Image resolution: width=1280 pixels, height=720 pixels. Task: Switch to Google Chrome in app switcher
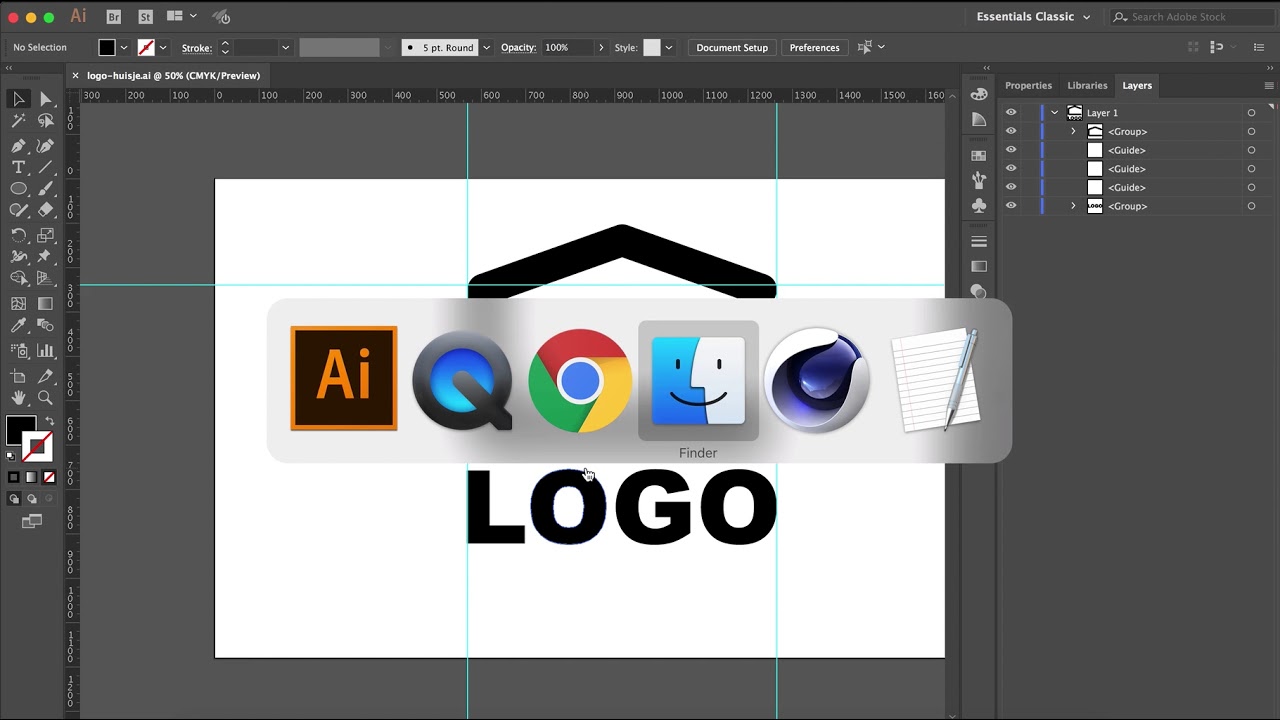point(580,380)
